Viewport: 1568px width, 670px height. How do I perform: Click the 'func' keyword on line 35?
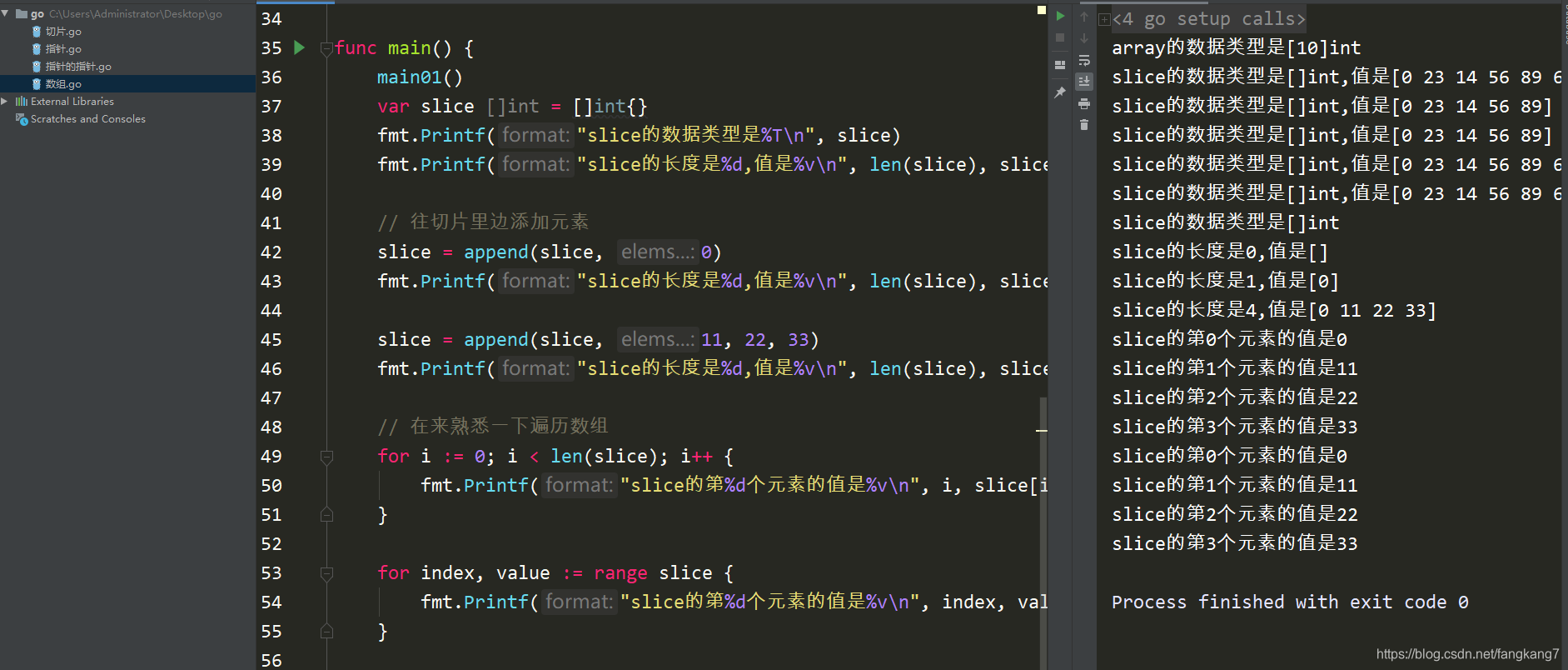point(356,48)
